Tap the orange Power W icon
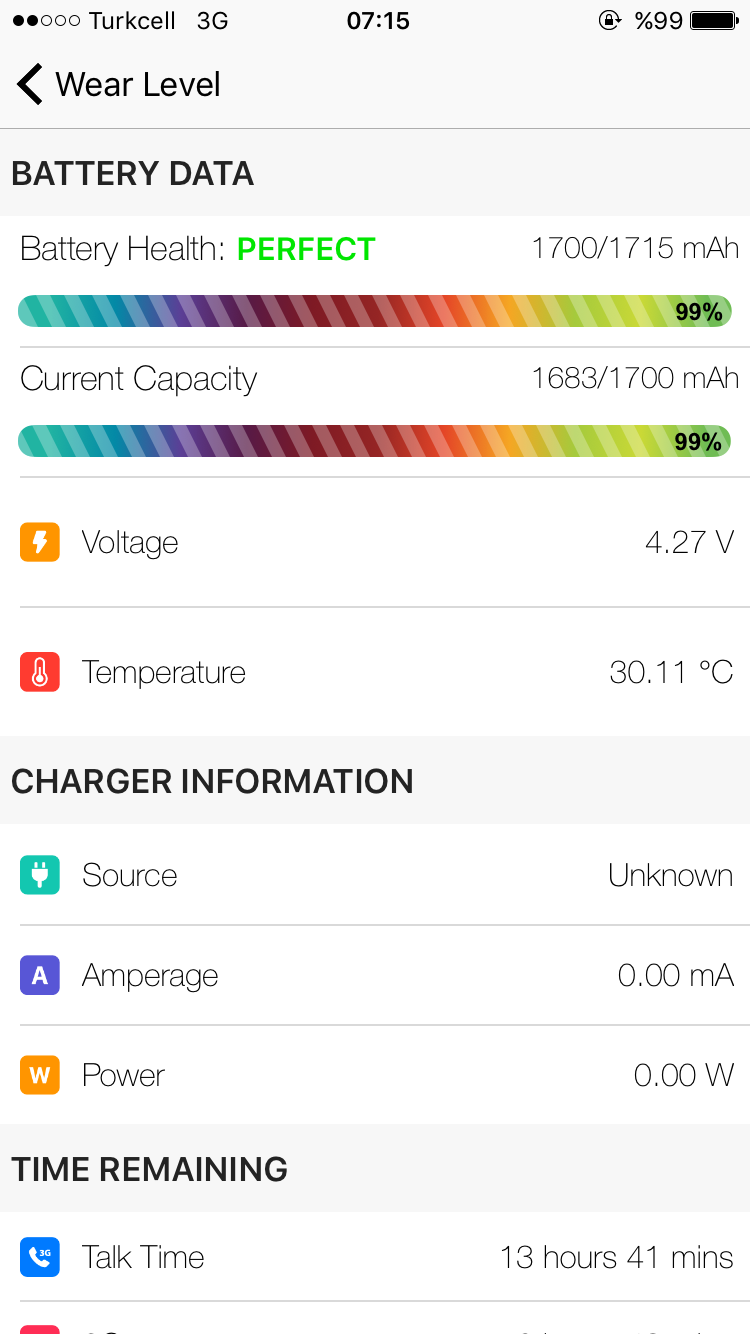 [x=40, y=1075]
